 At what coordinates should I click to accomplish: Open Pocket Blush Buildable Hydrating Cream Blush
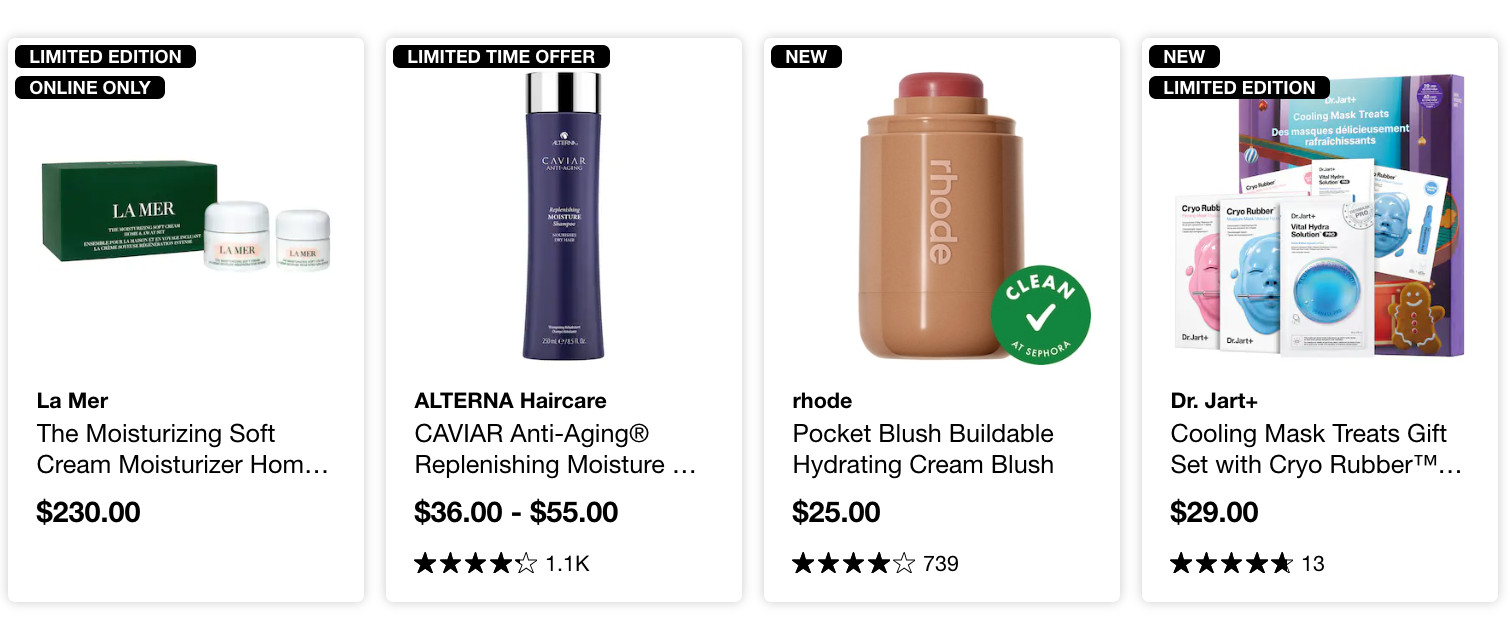point(923,449)
